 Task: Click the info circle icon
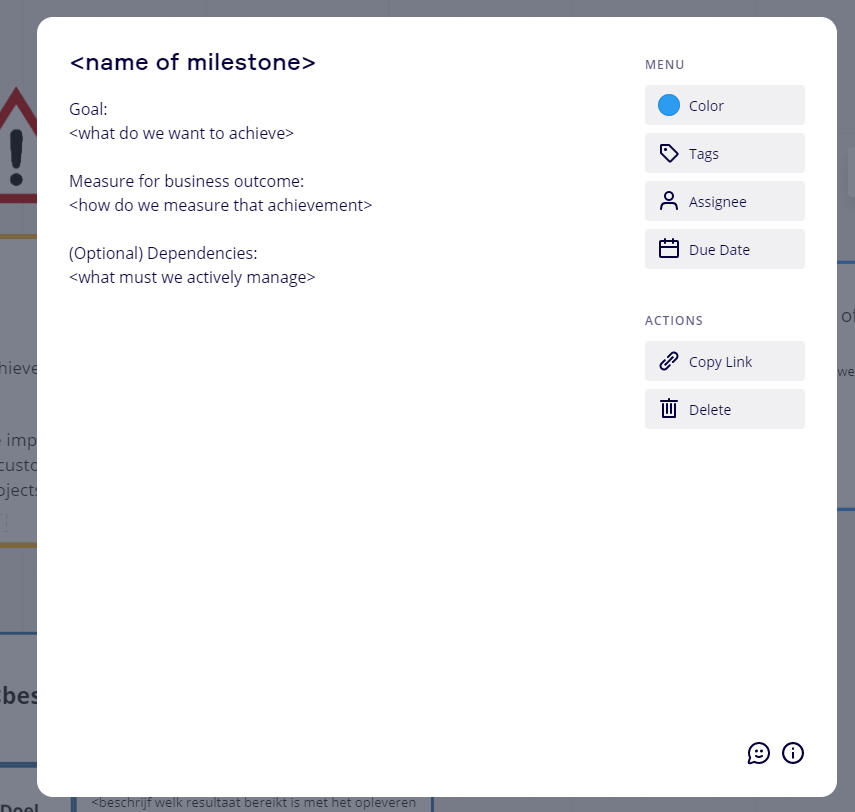(793, 753)
